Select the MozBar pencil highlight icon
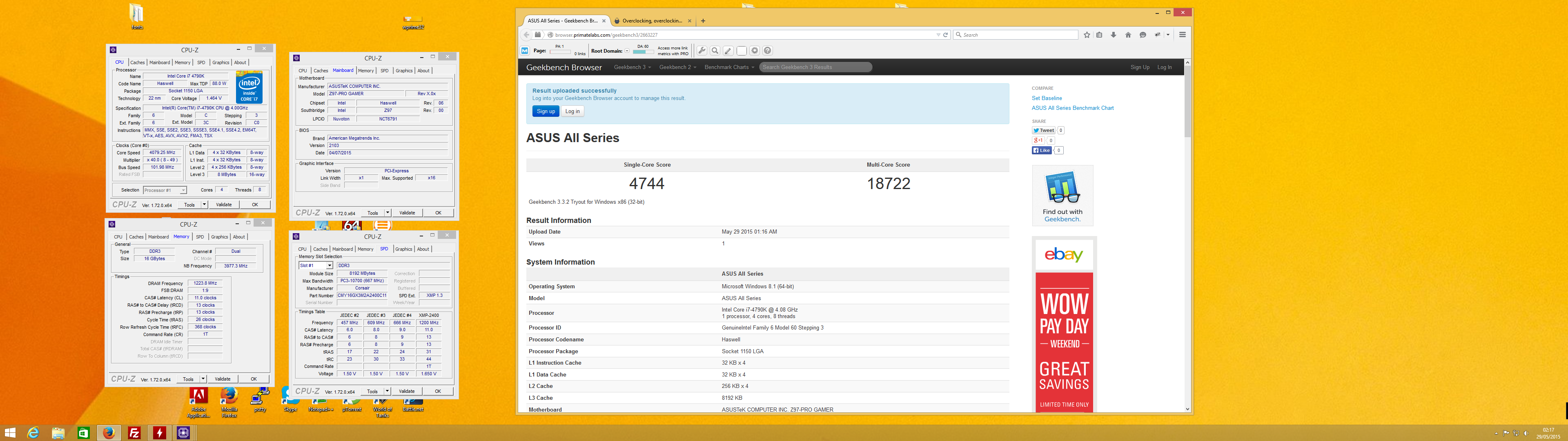1568x441 pixels. [728, 51]
